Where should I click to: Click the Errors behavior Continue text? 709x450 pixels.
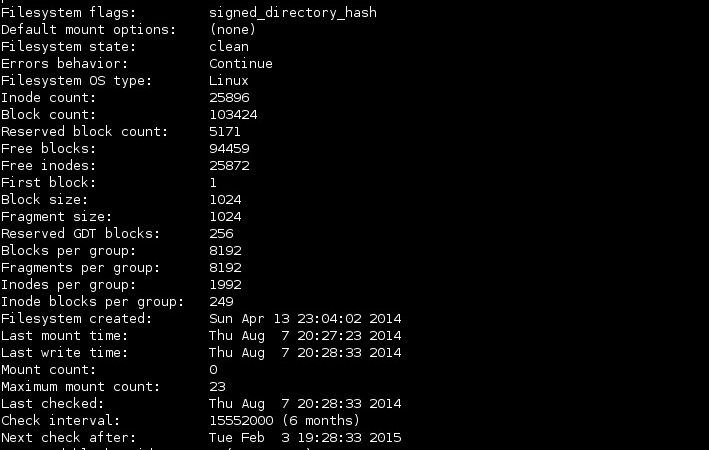(241, 64)
